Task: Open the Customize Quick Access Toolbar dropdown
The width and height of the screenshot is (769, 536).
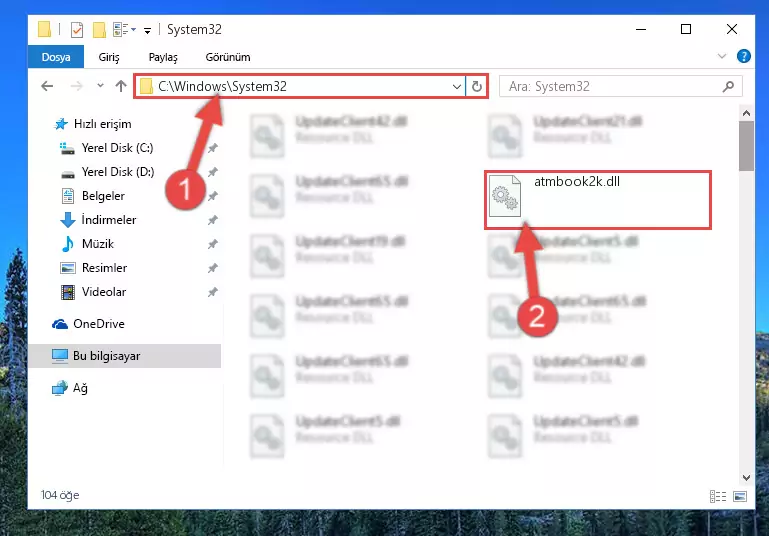Action: [147, 31]
